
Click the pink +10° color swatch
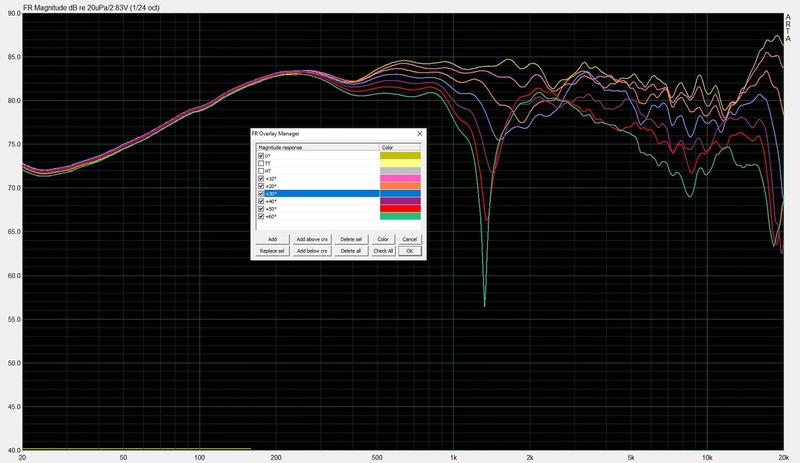click(400, 178)
